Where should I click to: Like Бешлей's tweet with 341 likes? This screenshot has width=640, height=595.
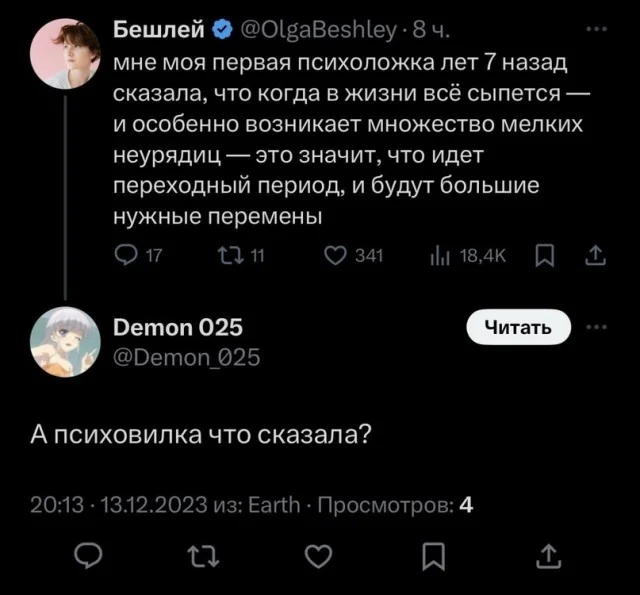(x=336, y=255)
